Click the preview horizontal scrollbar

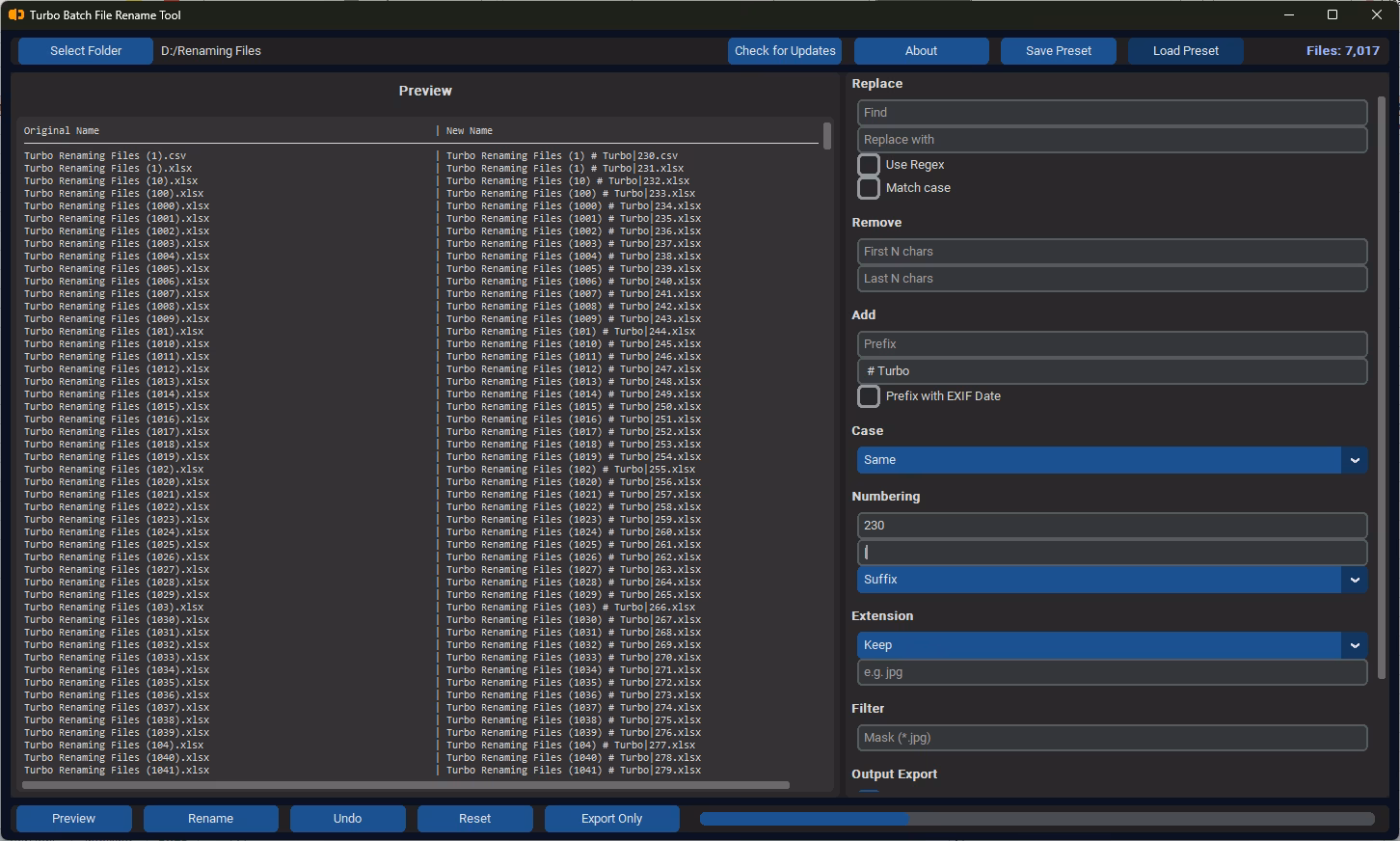405,785
